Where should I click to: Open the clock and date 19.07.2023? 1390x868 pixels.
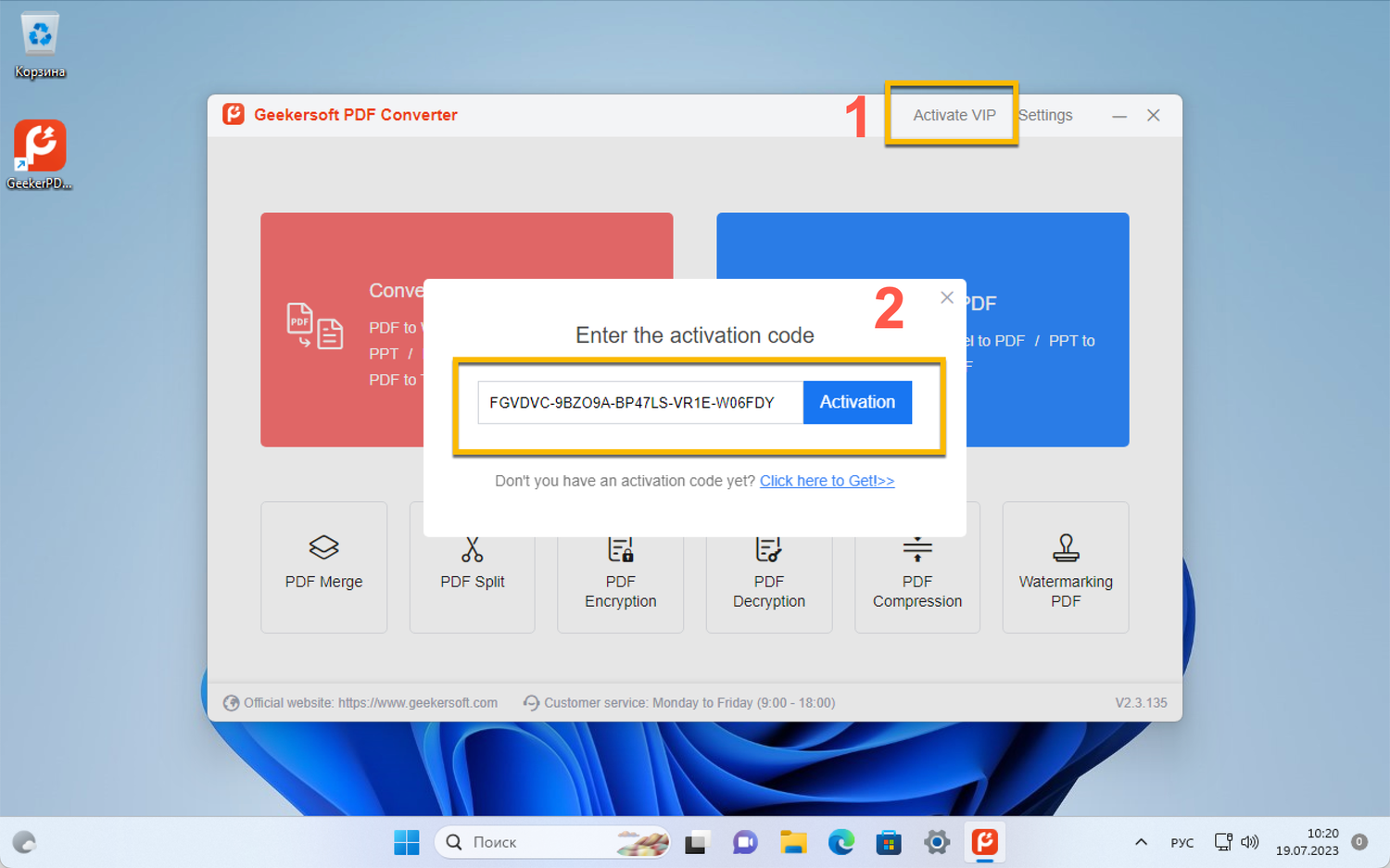click(1307, 842)
